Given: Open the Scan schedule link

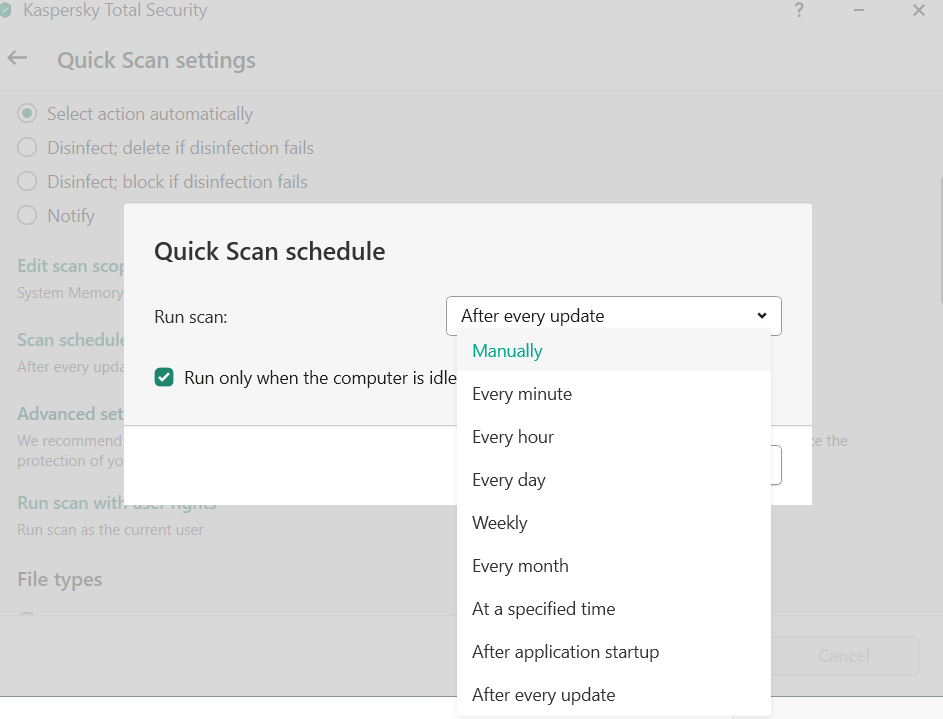Looking at the screenshot, I should 70,340.
